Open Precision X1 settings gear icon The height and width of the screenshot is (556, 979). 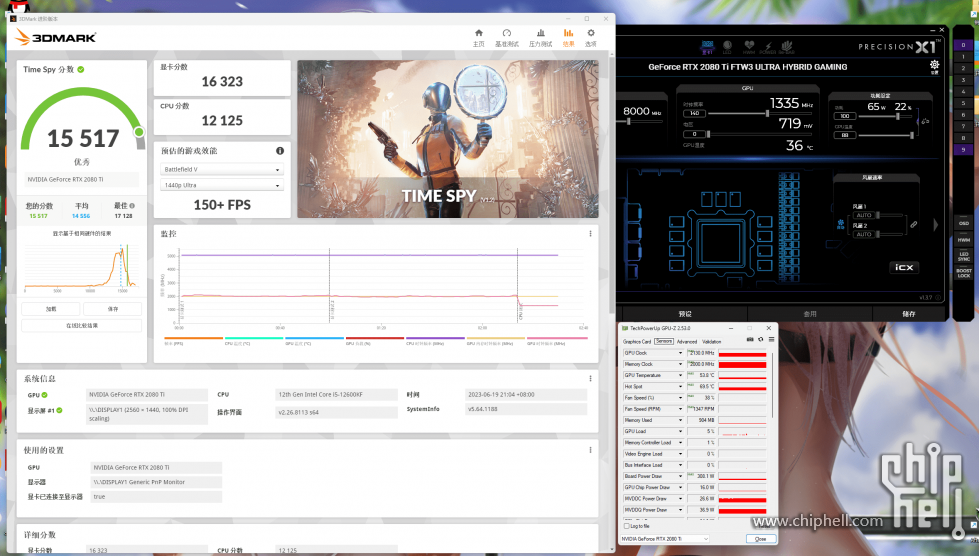click(934, 65)
